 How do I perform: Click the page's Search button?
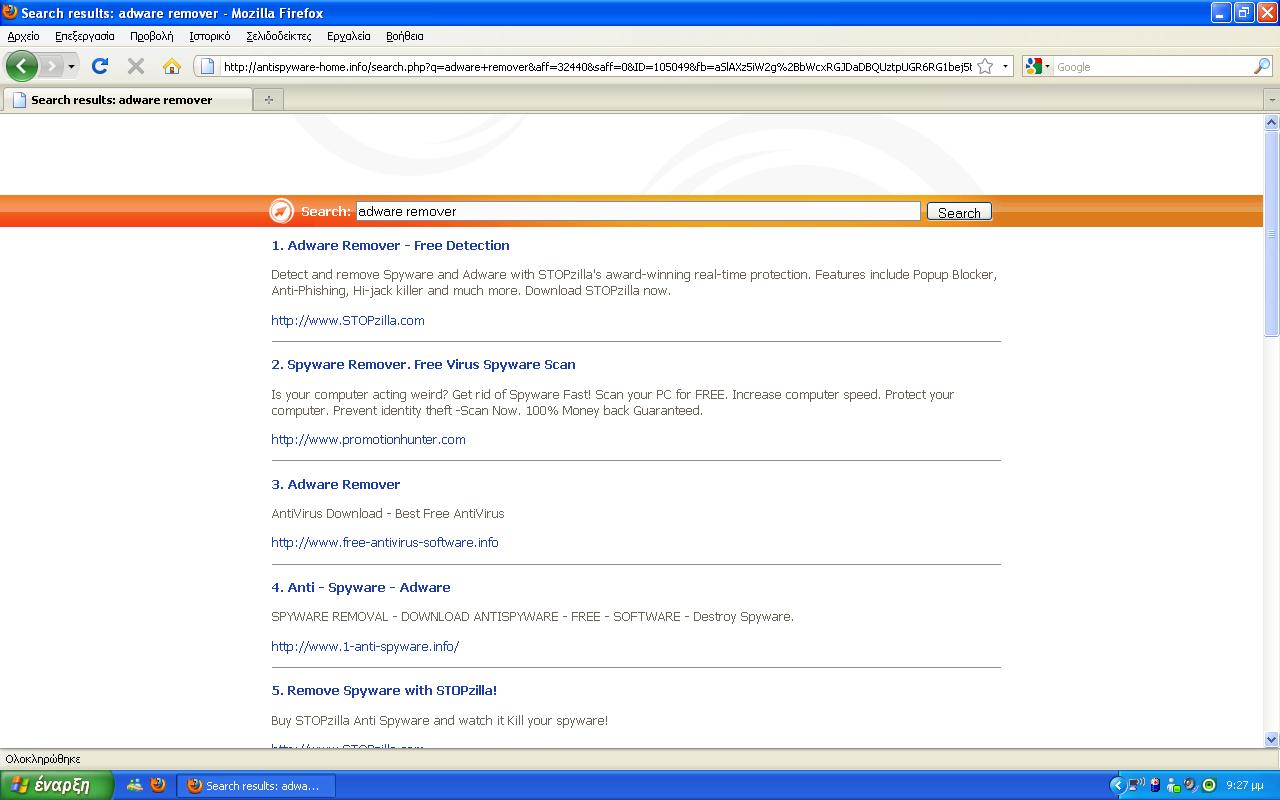tap(959, 212)
